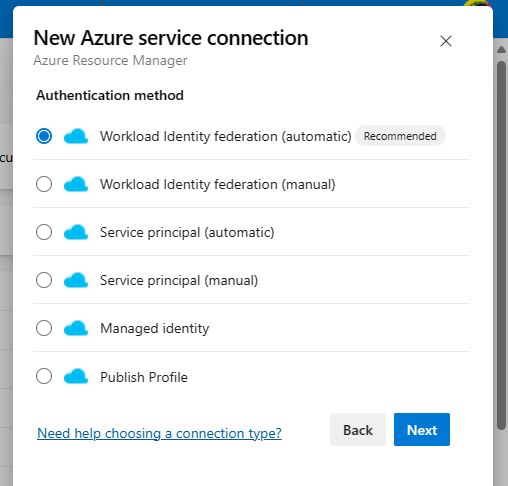Select Workload Identity federation (automatic) radio button

click(x=44, y=136)
